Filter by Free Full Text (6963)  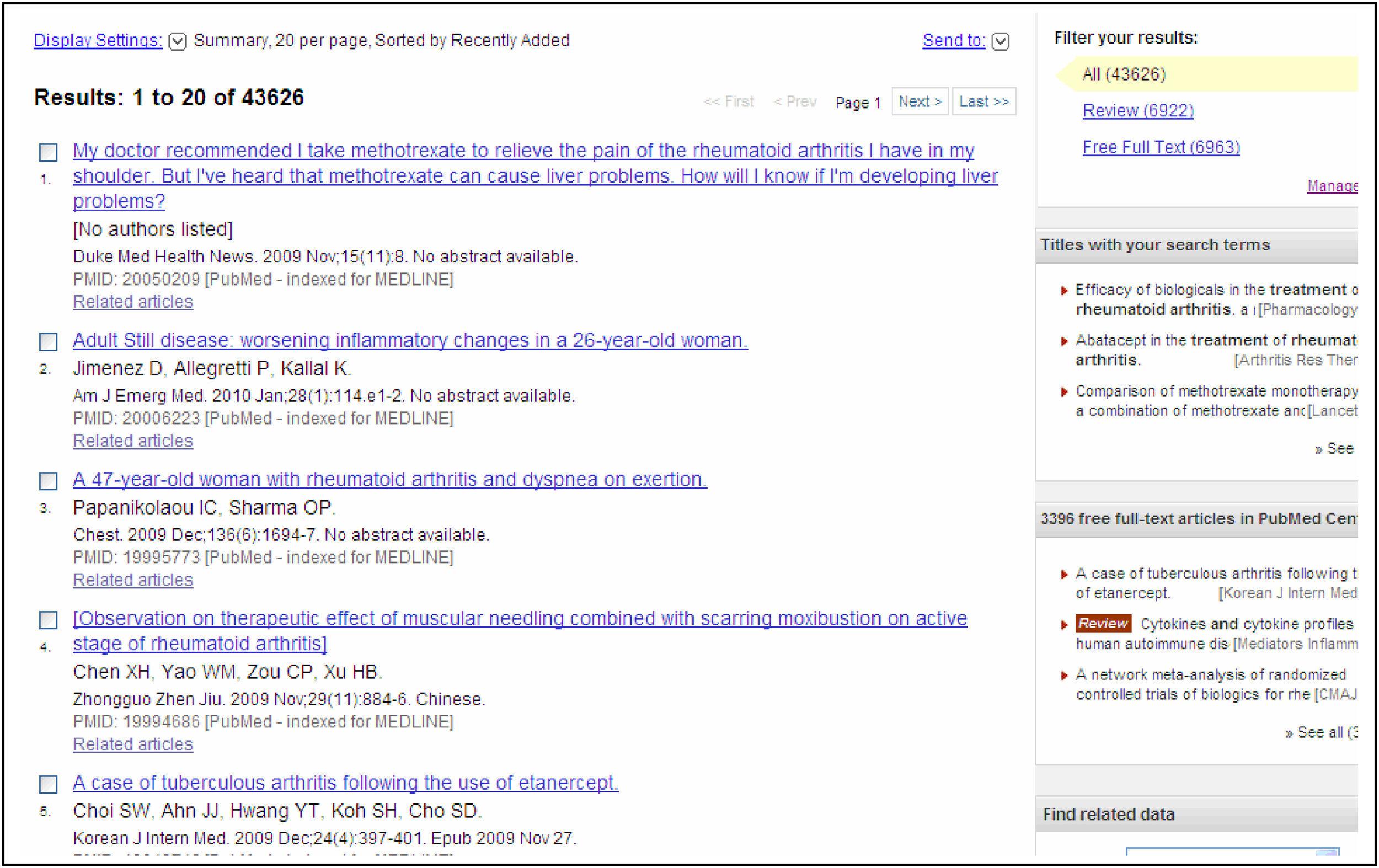point(1161,148)
